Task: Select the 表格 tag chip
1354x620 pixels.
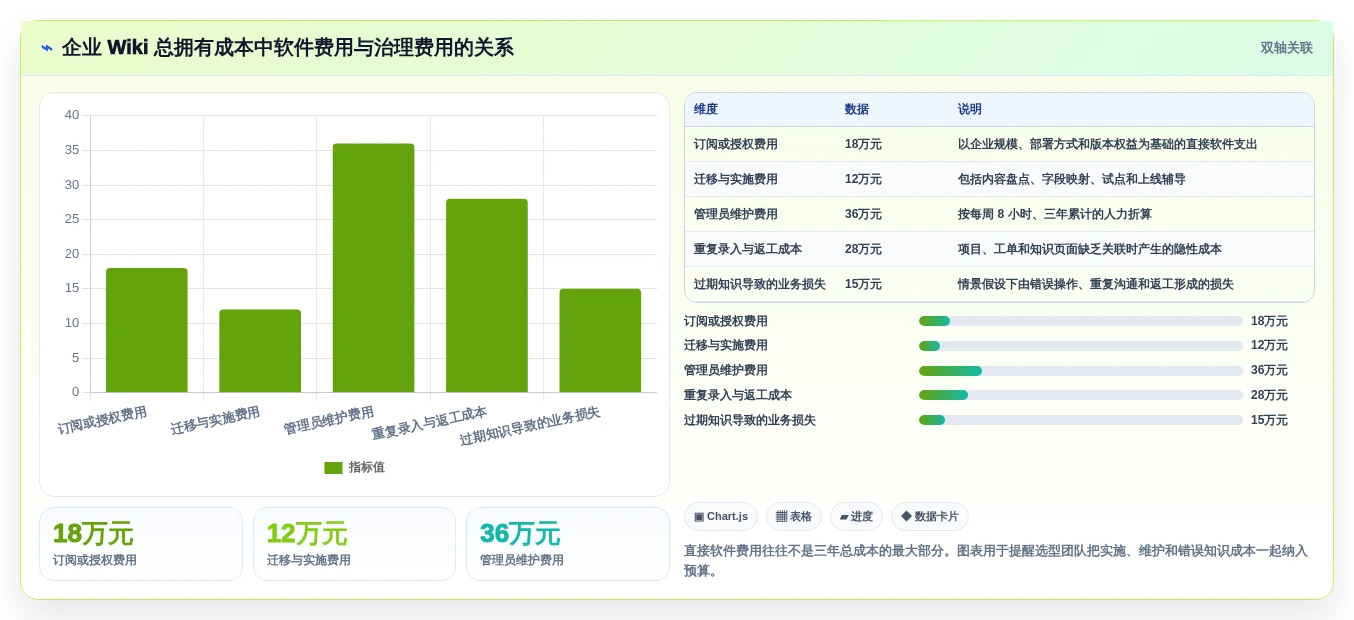Action: (x=794, y=517)
